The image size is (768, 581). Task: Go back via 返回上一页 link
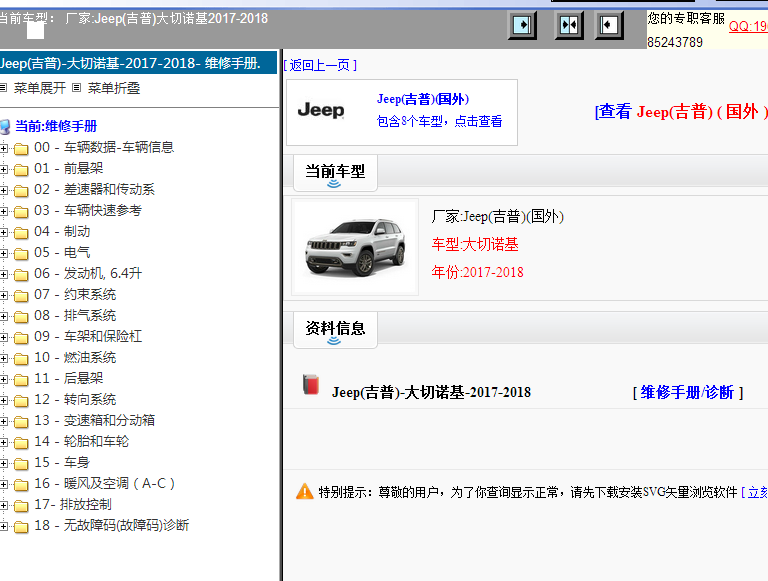[x=320, y=65]
